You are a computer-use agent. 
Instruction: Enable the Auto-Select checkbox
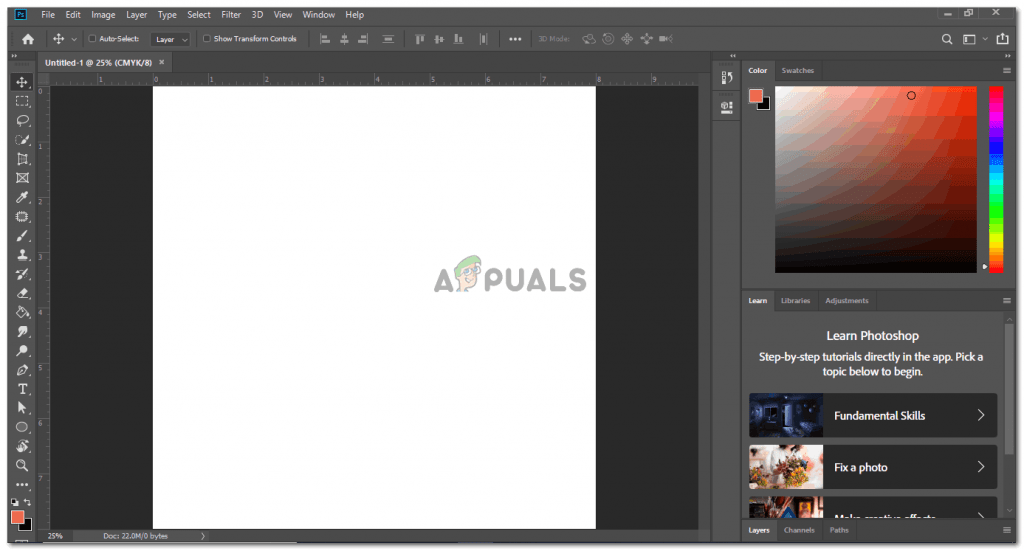[x=92, y=39]
